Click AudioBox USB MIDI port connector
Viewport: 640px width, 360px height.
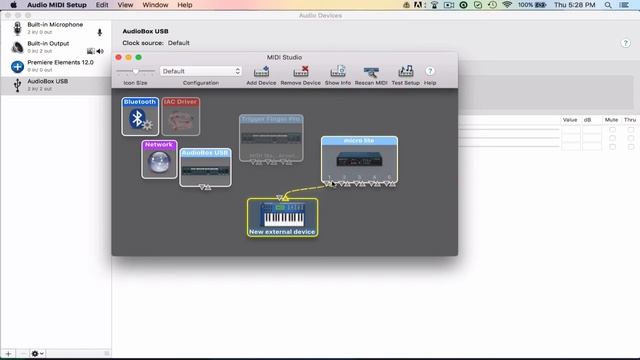click(x=205, y=187)
